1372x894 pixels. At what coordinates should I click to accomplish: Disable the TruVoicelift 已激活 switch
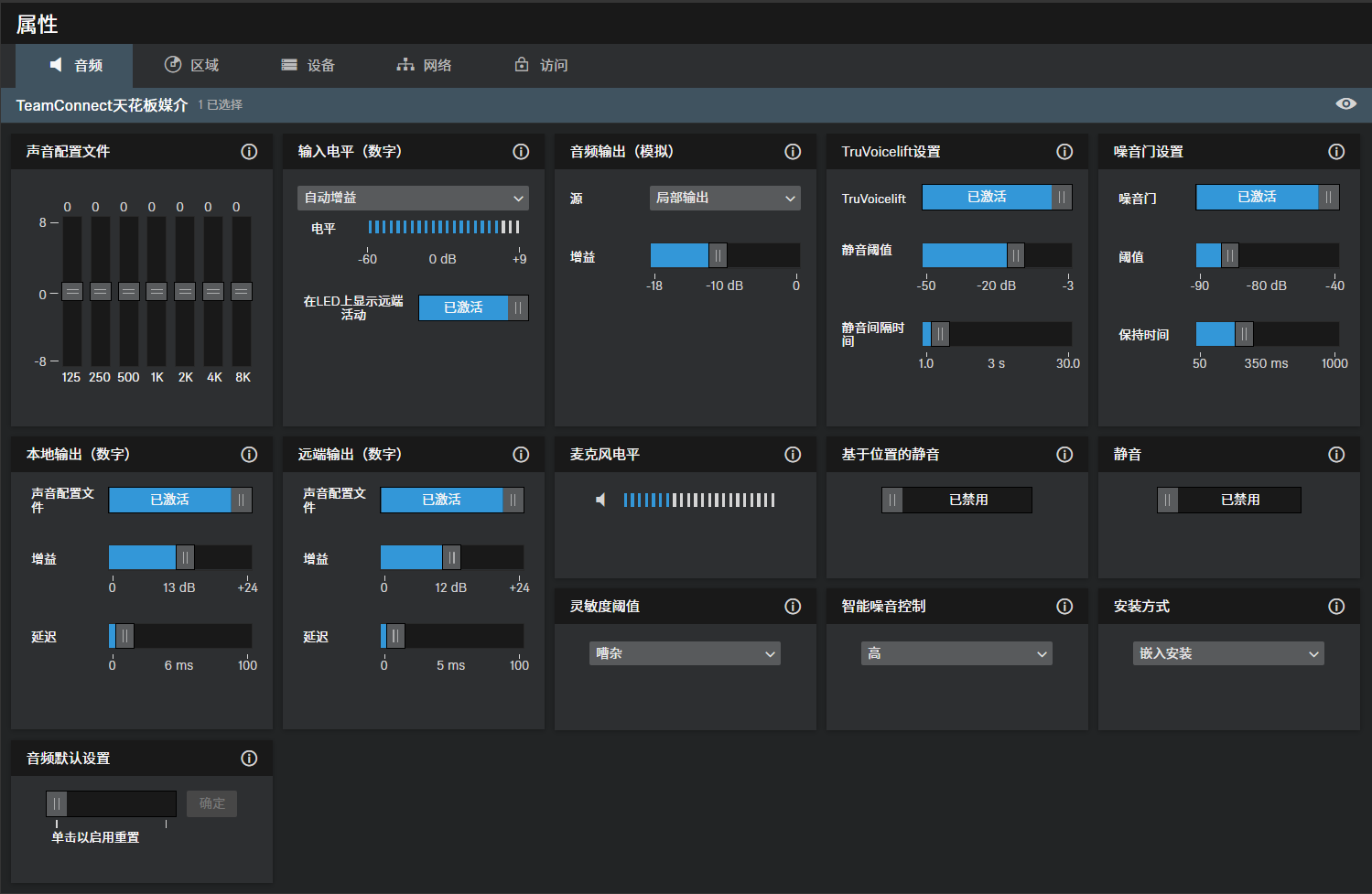tap(996, 198)
